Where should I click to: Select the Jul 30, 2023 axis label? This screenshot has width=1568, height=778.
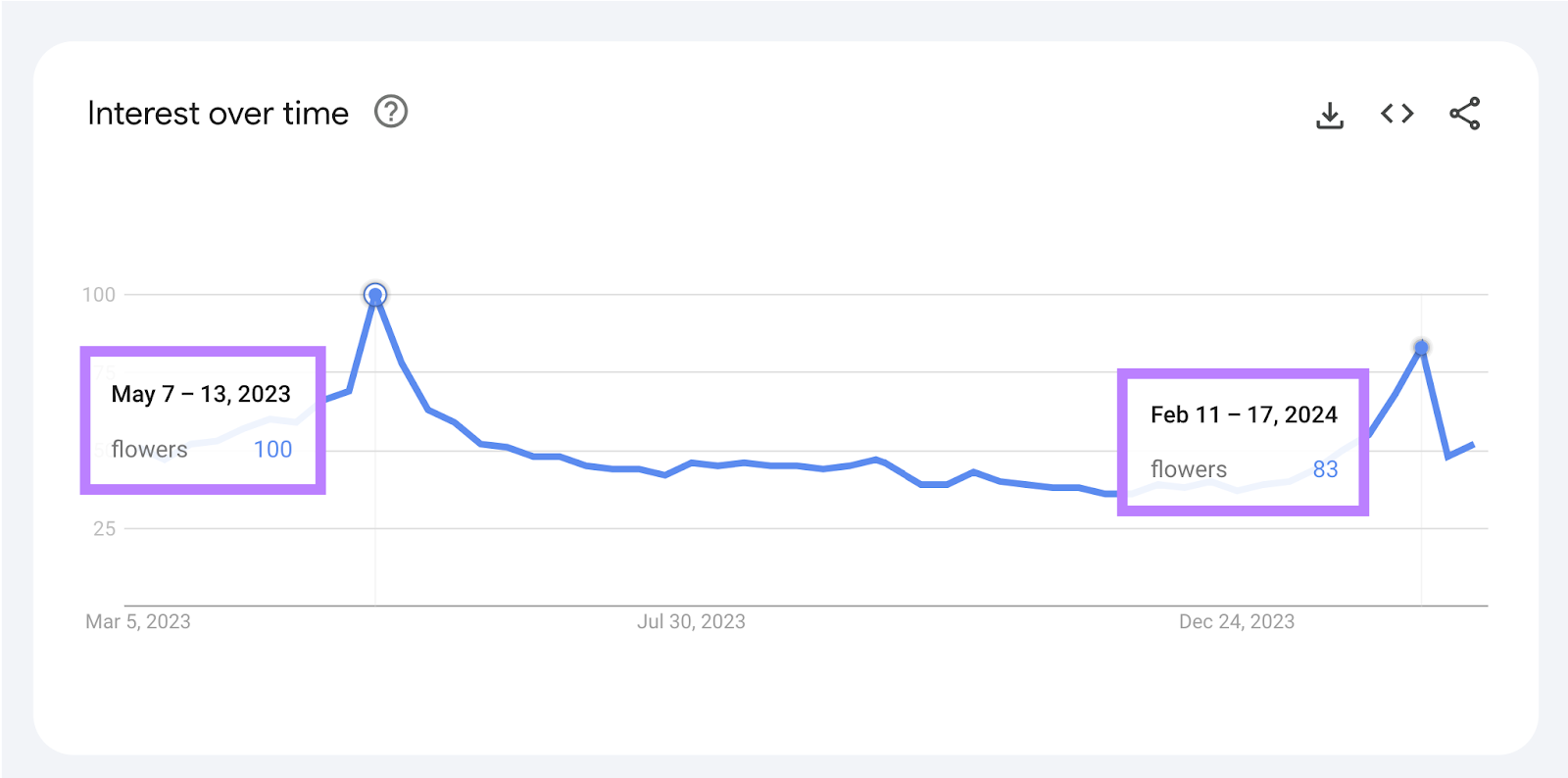(x=692, y=620)
